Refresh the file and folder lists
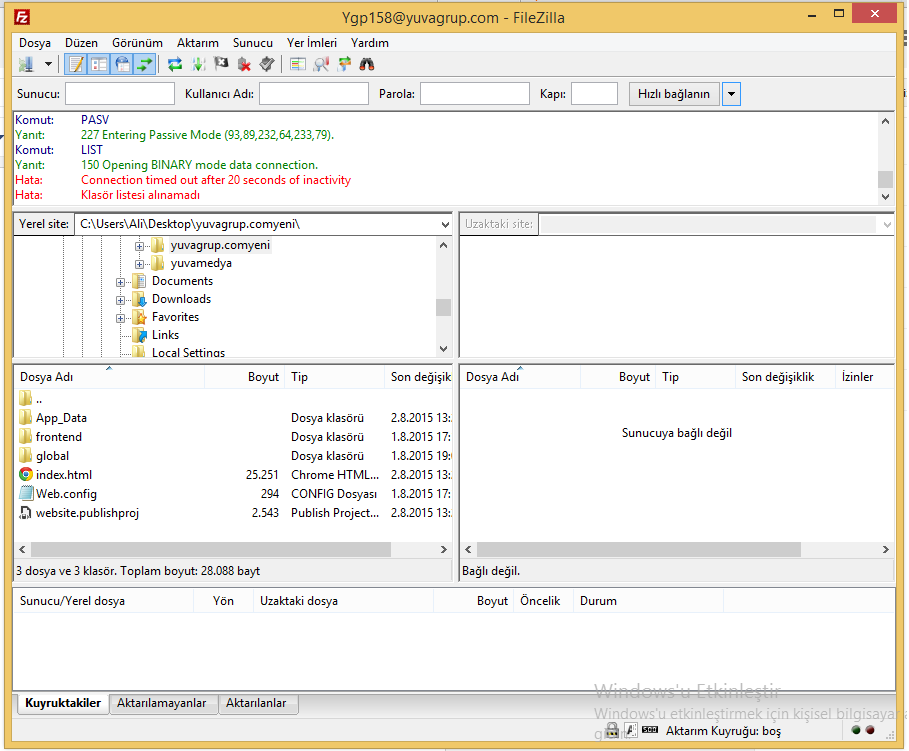Screen dimensions: 909x751 174,64
